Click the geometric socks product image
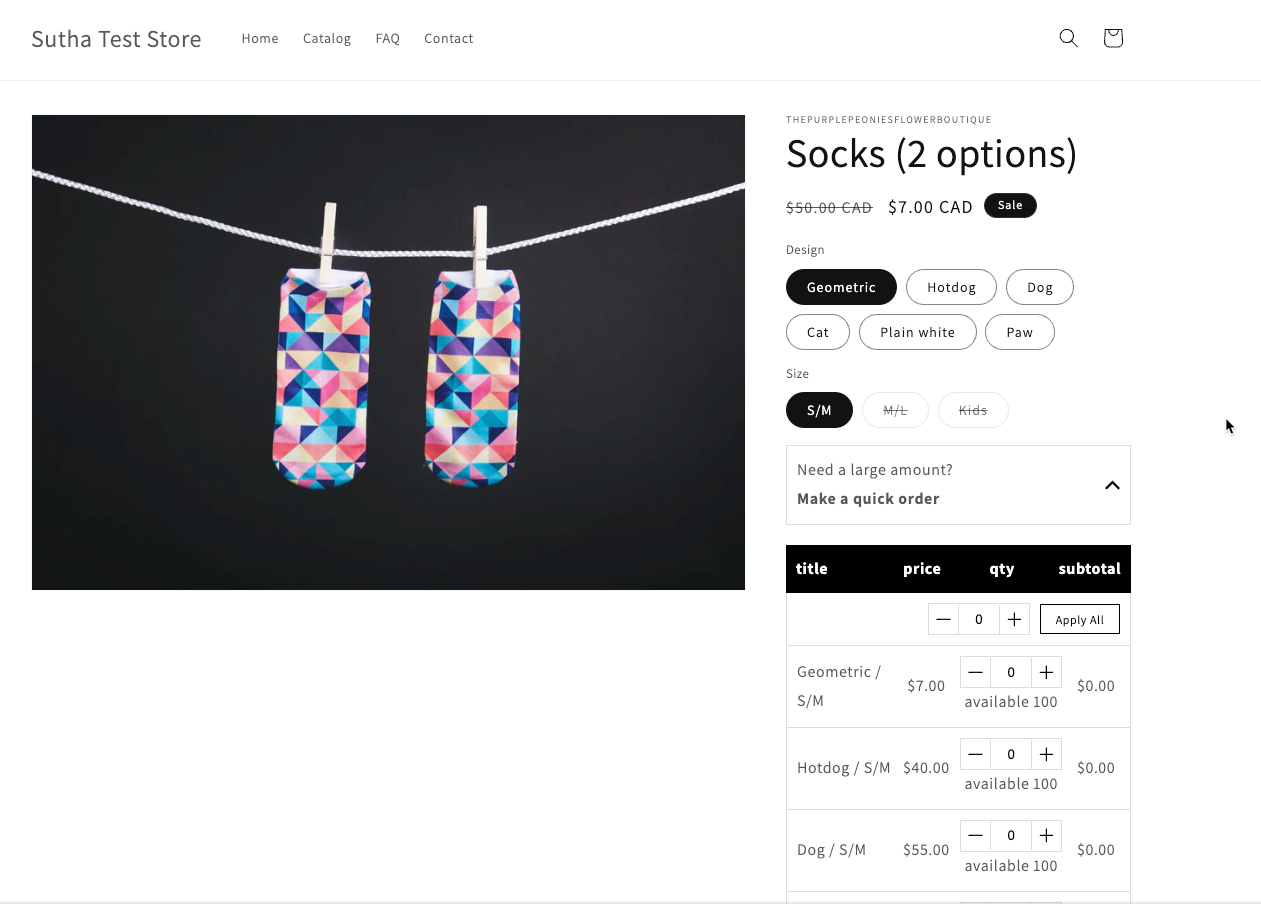The width and height of the screenshot is (1261, 904). point(388,352)
